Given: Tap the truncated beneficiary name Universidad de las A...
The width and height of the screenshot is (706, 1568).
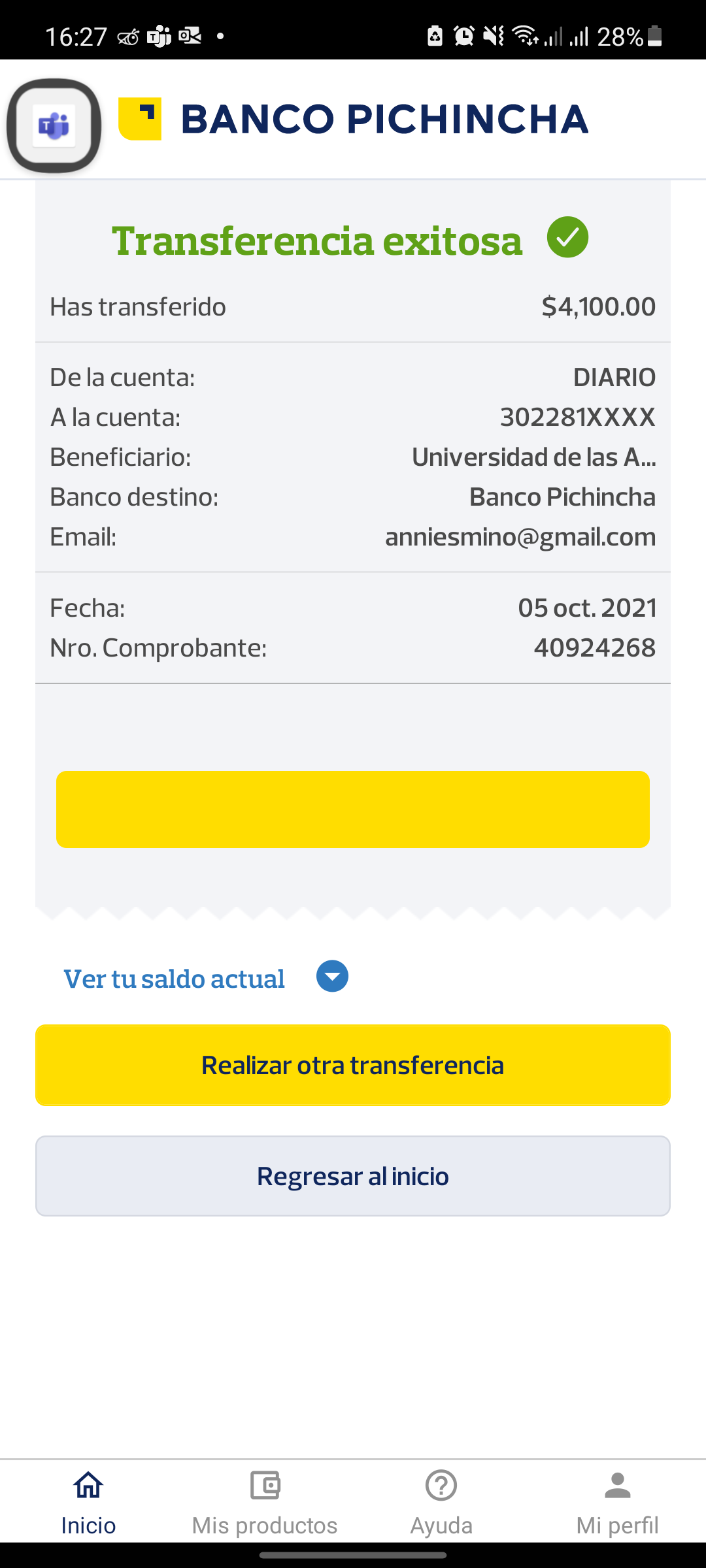Looking at the screenshot, I should [533, 457].
